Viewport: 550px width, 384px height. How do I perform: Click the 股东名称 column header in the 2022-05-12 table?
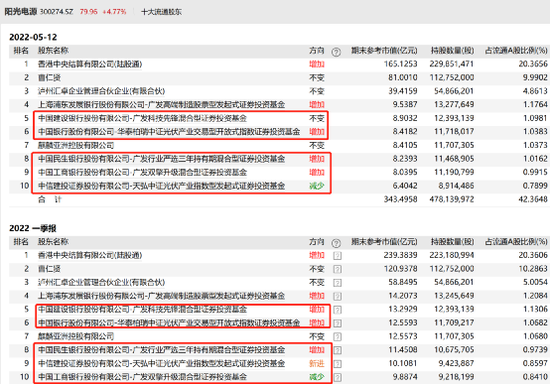pos(53,50)
